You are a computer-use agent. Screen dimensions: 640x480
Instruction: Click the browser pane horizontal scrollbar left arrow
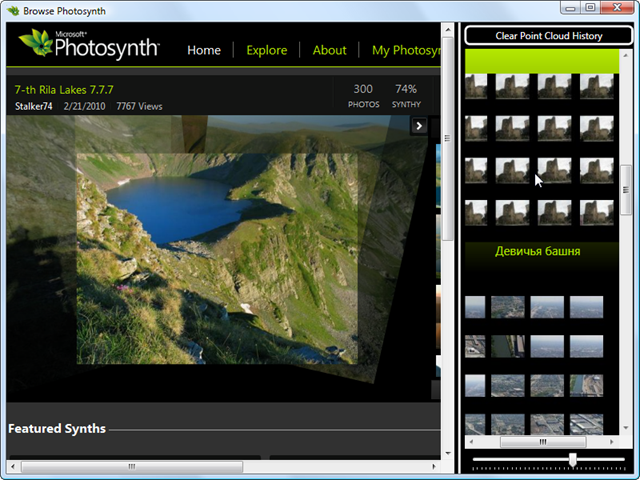(13, 467)
